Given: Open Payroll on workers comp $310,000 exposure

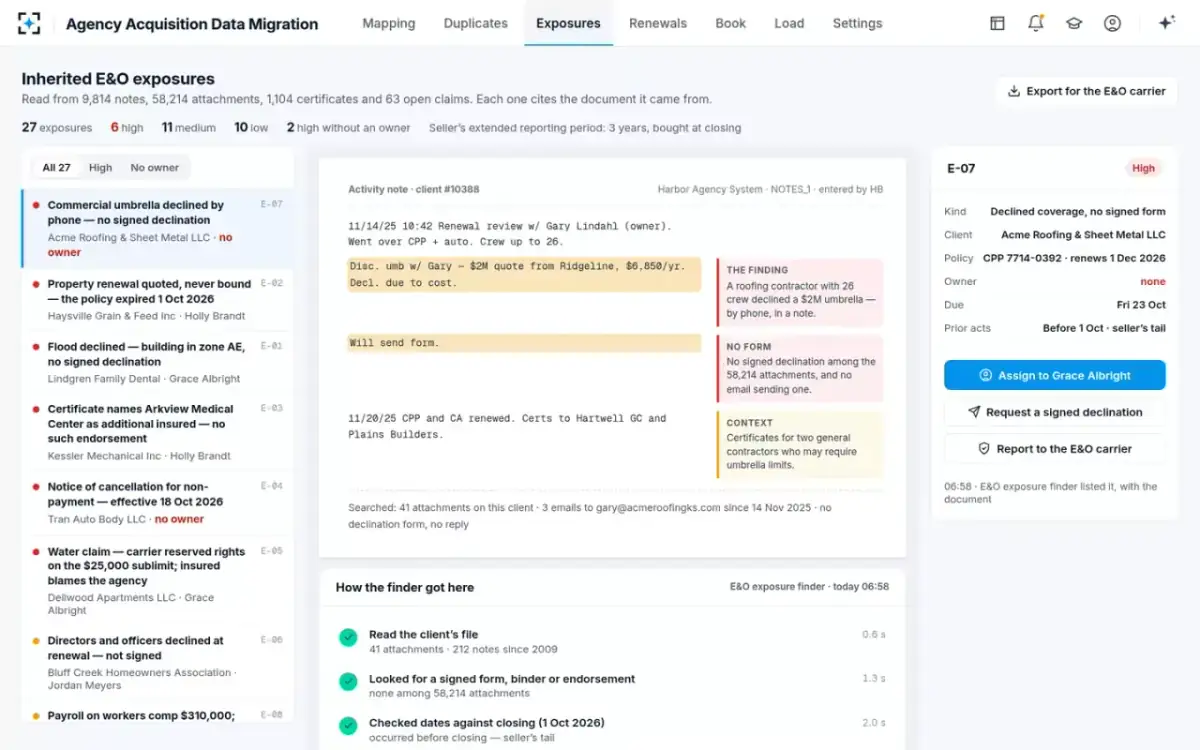Looking at the screenshot, I should pyautogui.click(x=158, y=712).
